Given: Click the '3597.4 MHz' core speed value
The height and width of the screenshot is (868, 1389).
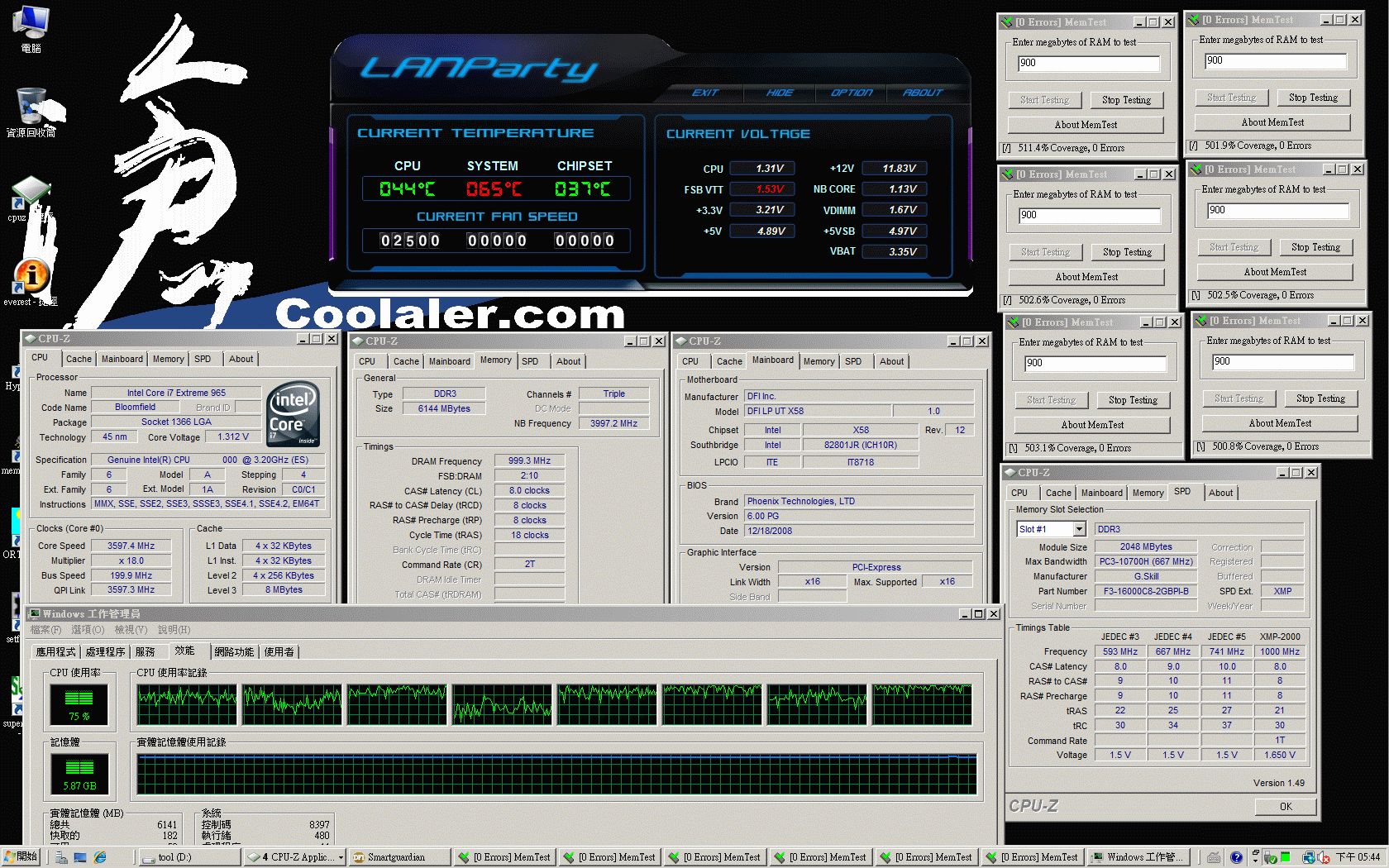Looking at the screenshot, I should tap(131, 546).
